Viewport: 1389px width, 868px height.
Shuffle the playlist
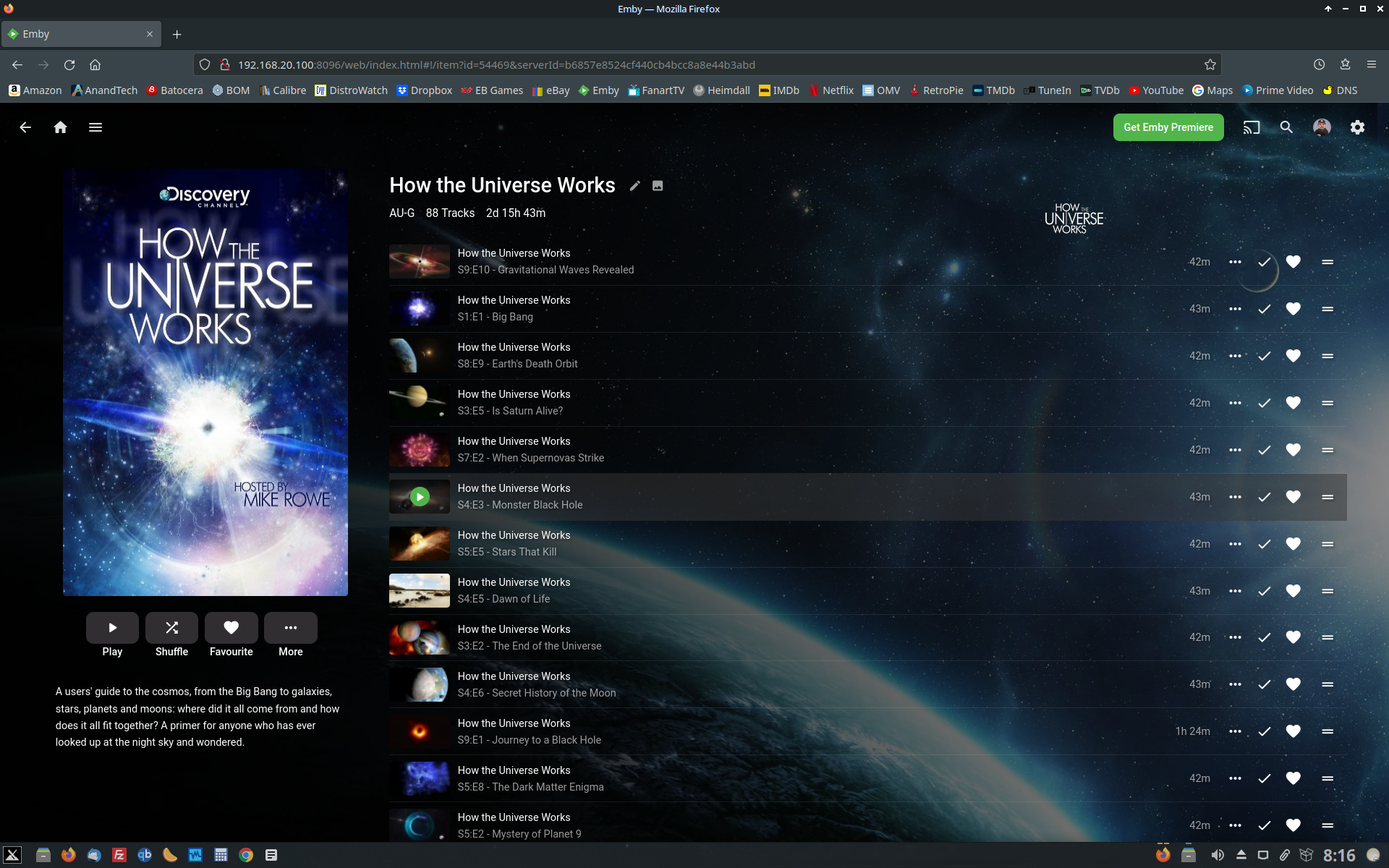tap(171, 628)
